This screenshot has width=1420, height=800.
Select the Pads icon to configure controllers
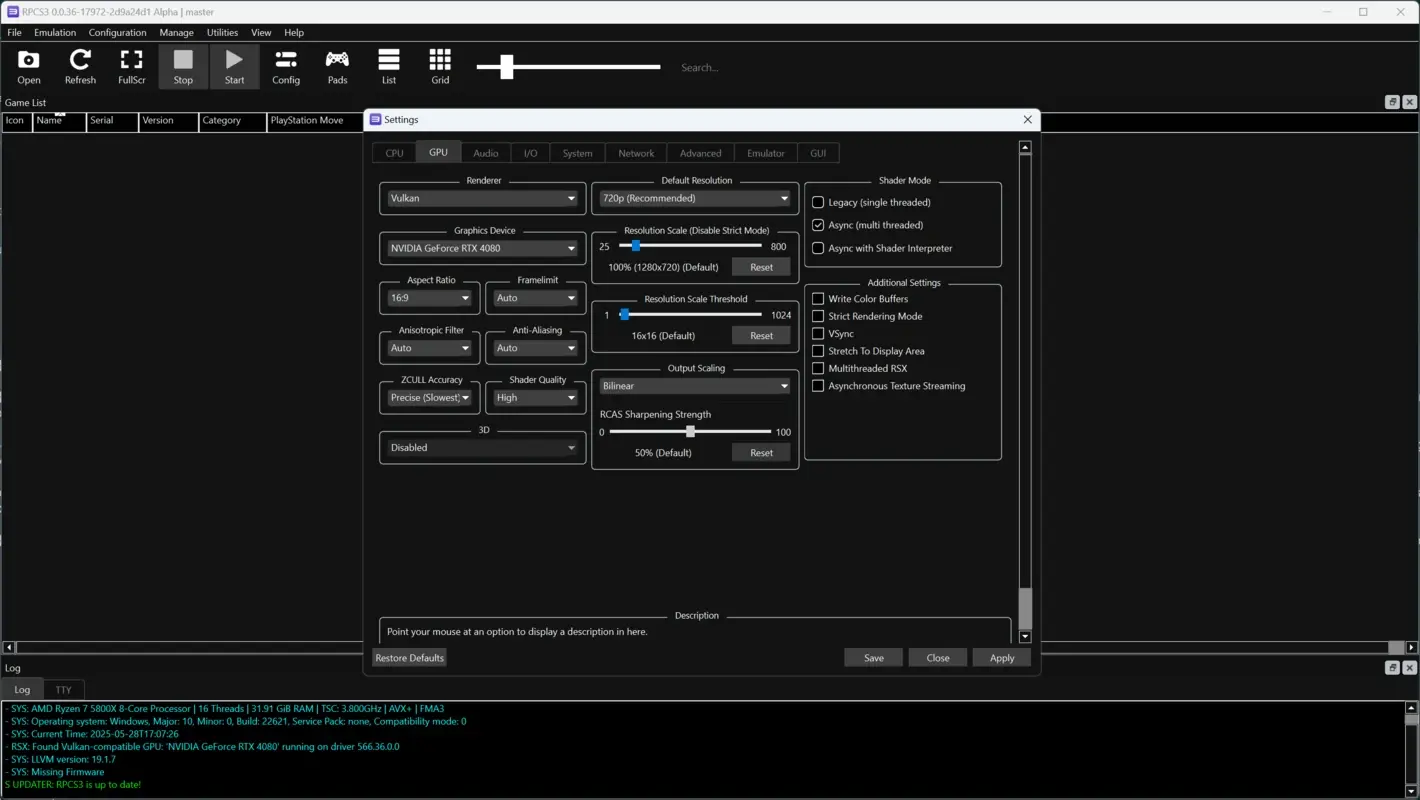click(x=337, y=66)
